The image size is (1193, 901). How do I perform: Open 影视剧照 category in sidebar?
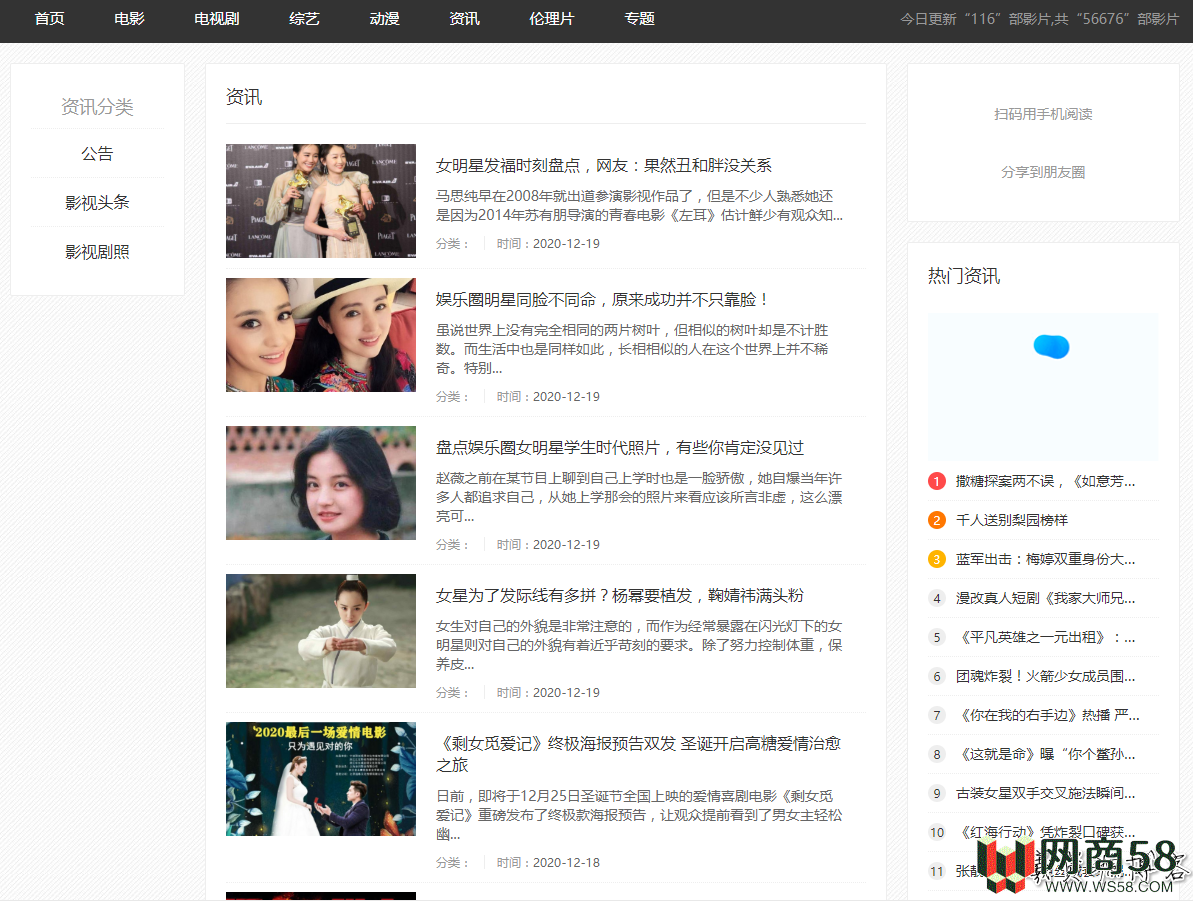coord(97,252)
